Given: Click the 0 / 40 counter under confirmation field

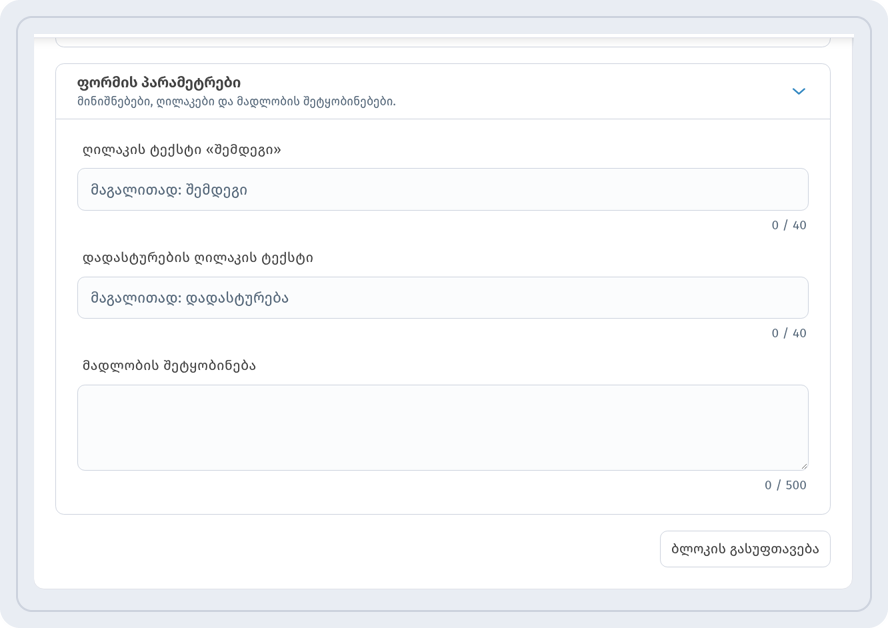Looking at the screenshot, I should (x=789, y=334).
